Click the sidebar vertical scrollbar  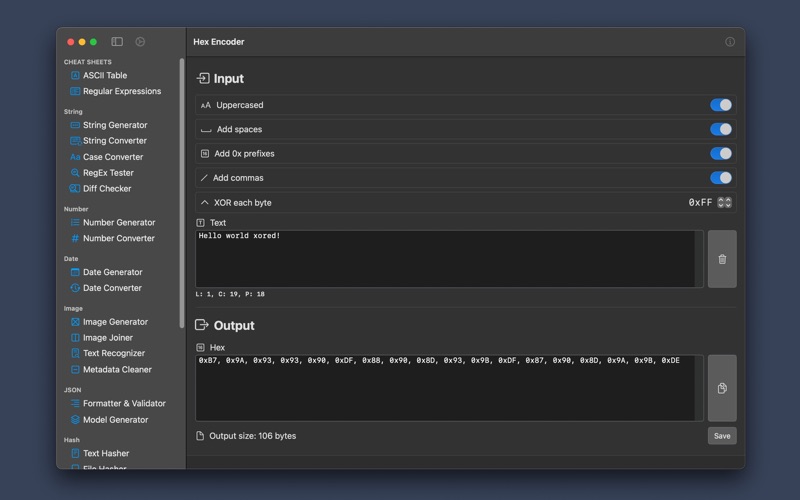click(182, 193)
